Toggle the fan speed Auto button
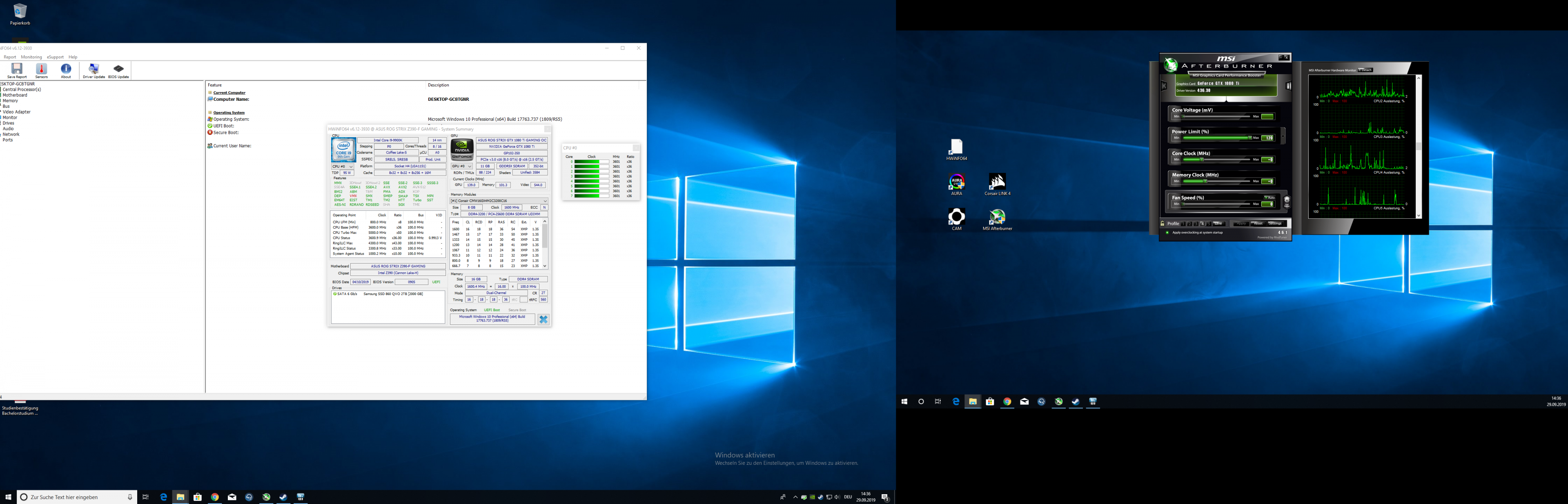The width and height of the screenshot is (1568, 504). (1270, 198)
